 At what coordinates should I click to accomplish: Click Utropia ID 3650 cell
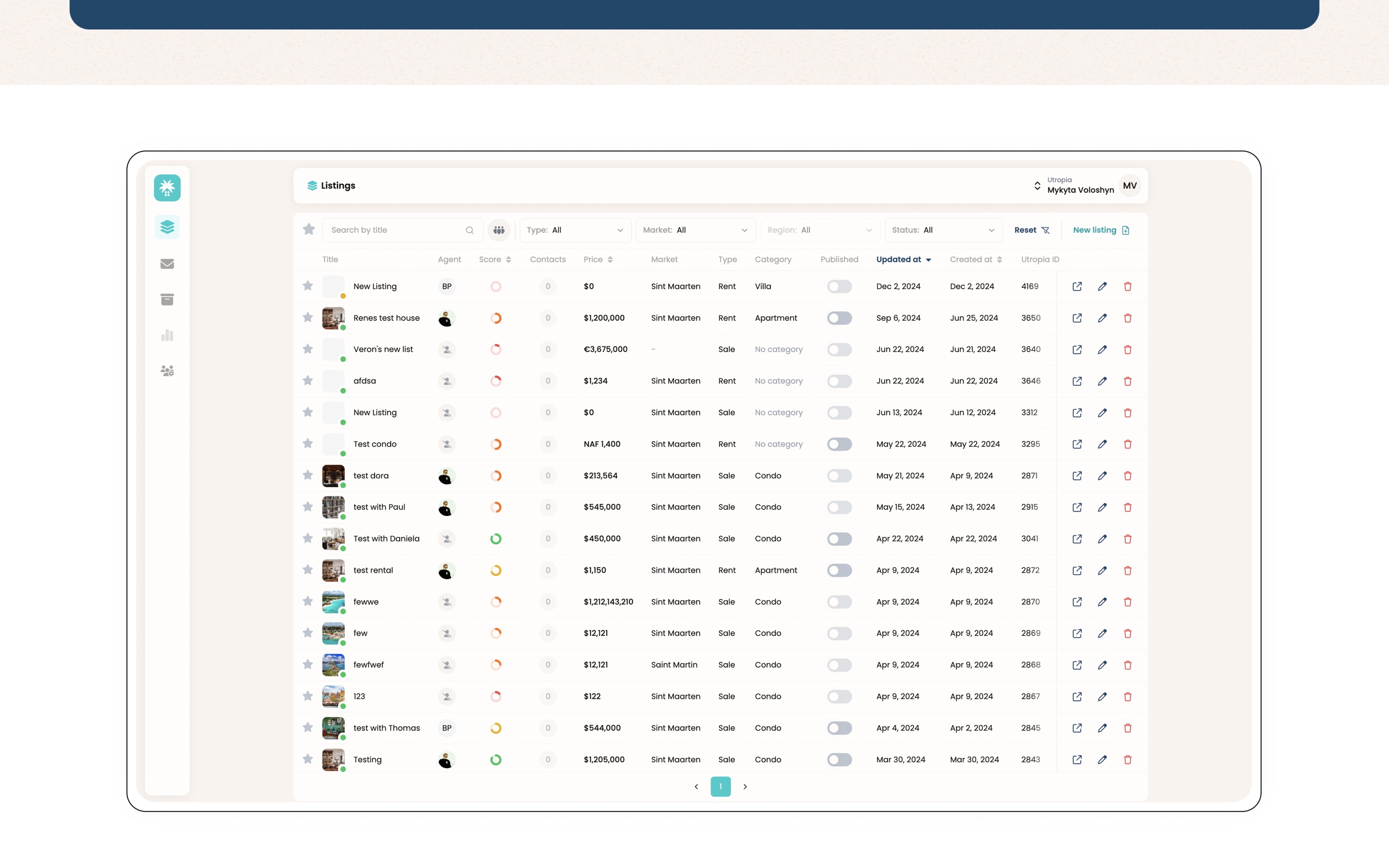pyautogui.click(x=1030, y=318)
